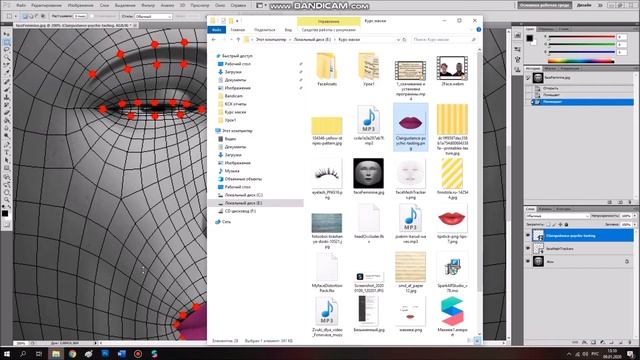This screenshot has width=640, height=360.
Task: Open the Стиль dropdown in options bar
Action: pyautogui.click(x=153, y=16)
